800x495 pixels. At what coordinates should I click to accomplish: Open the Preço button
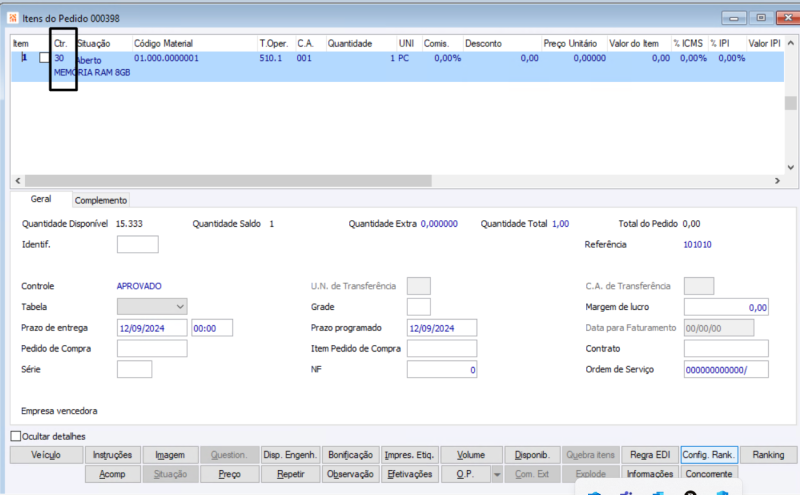coord(229,474)
